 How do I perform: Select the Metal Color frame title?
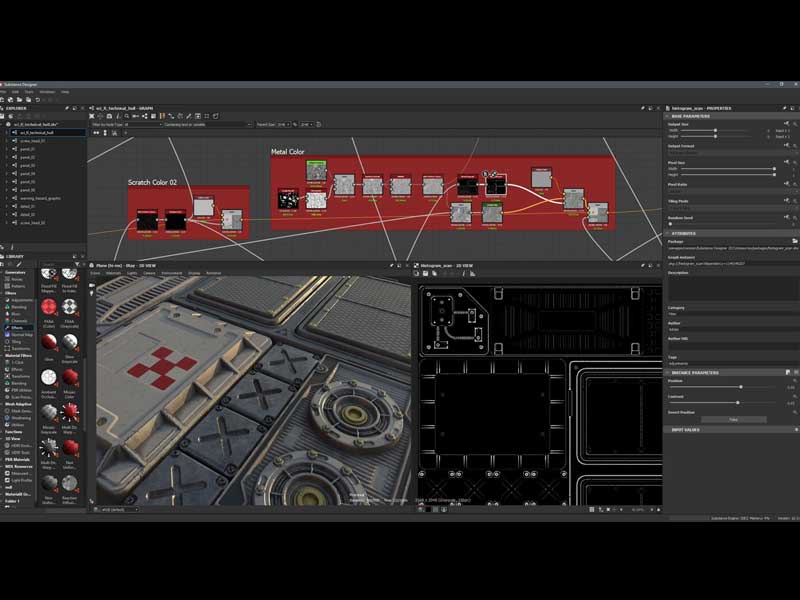click(288, 152)
